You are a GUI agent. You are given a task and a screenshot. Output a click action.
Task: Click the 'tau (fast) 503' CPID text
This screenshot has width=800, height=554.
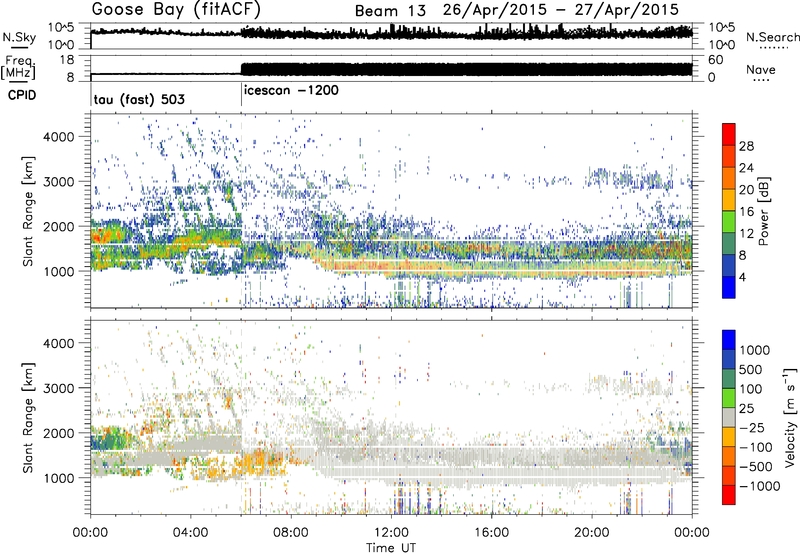pos(139,99)
